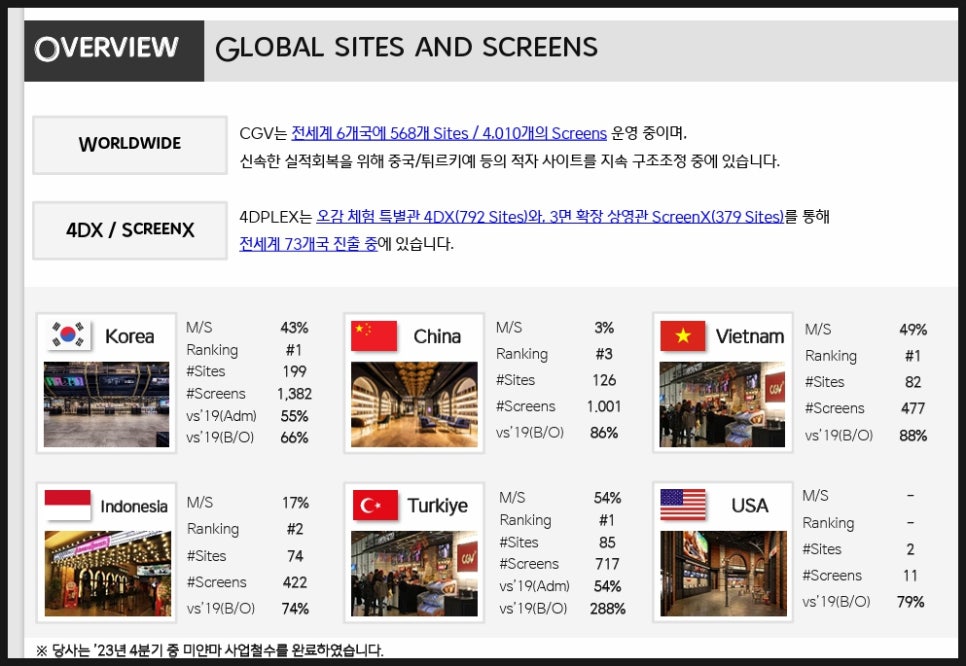Select USA's 11 screens value
966x666 pixels.
coord(911,576)
